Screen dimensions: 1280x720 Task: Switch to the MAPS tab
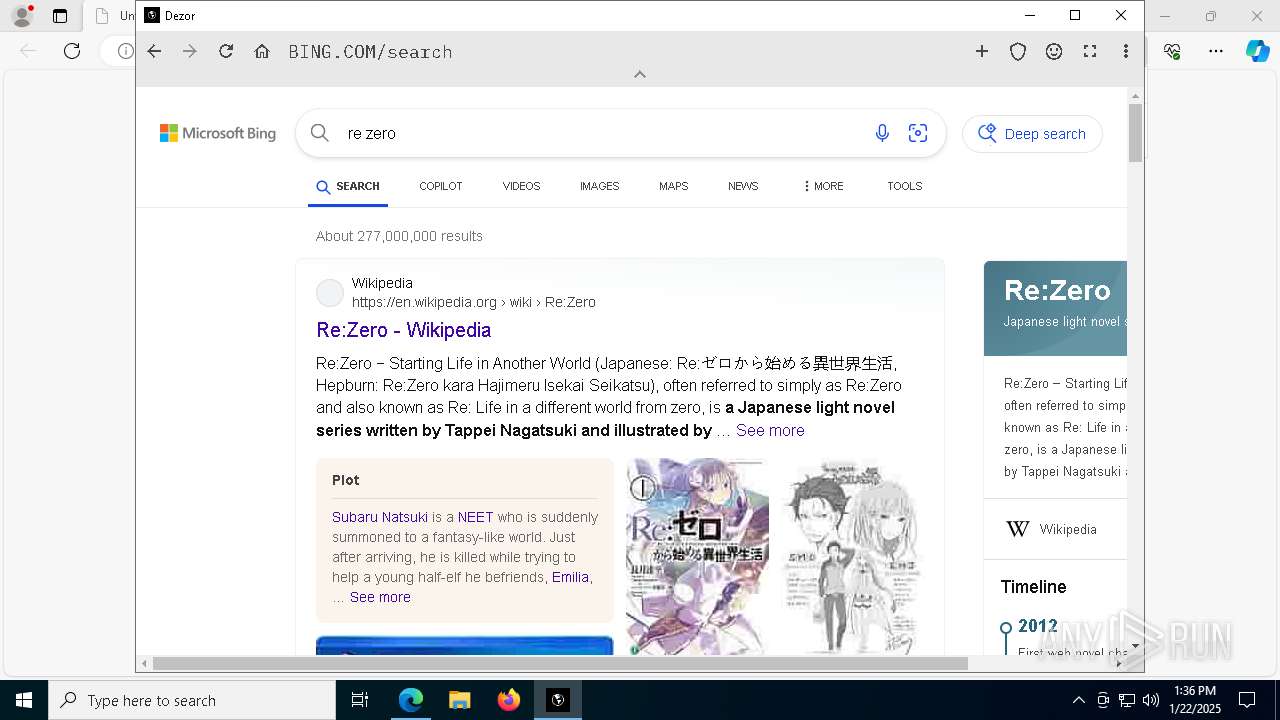pos(673,186)
